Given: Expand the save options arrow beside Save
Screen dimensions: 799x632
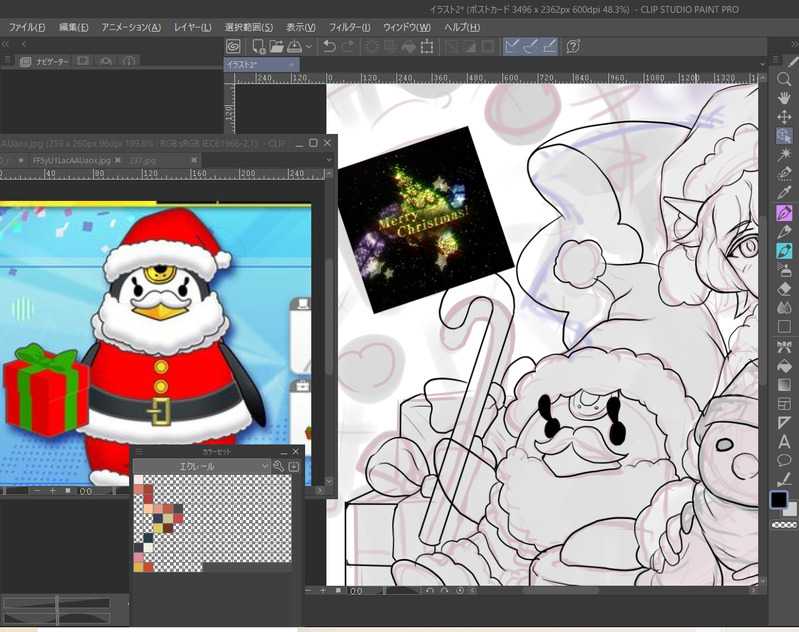Looking at the screenshot, I should point(308,46).
